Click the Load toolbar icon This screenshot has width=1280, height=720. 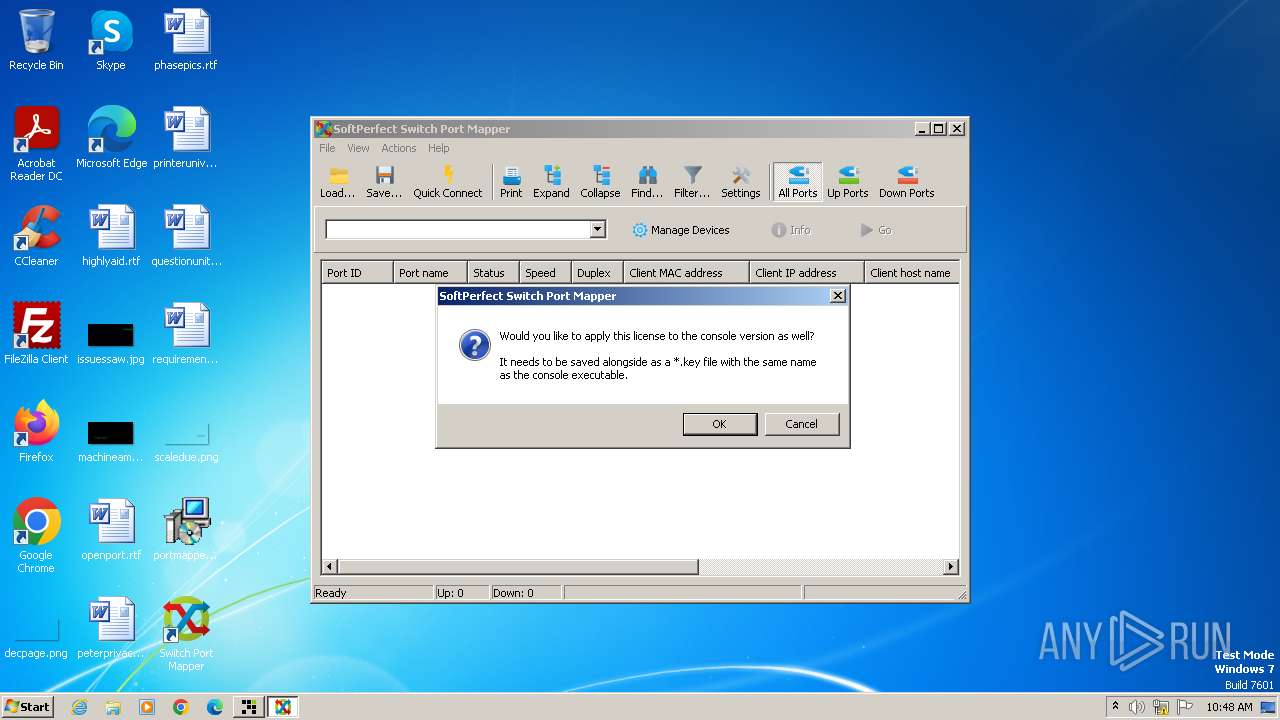tap(337, 182)
